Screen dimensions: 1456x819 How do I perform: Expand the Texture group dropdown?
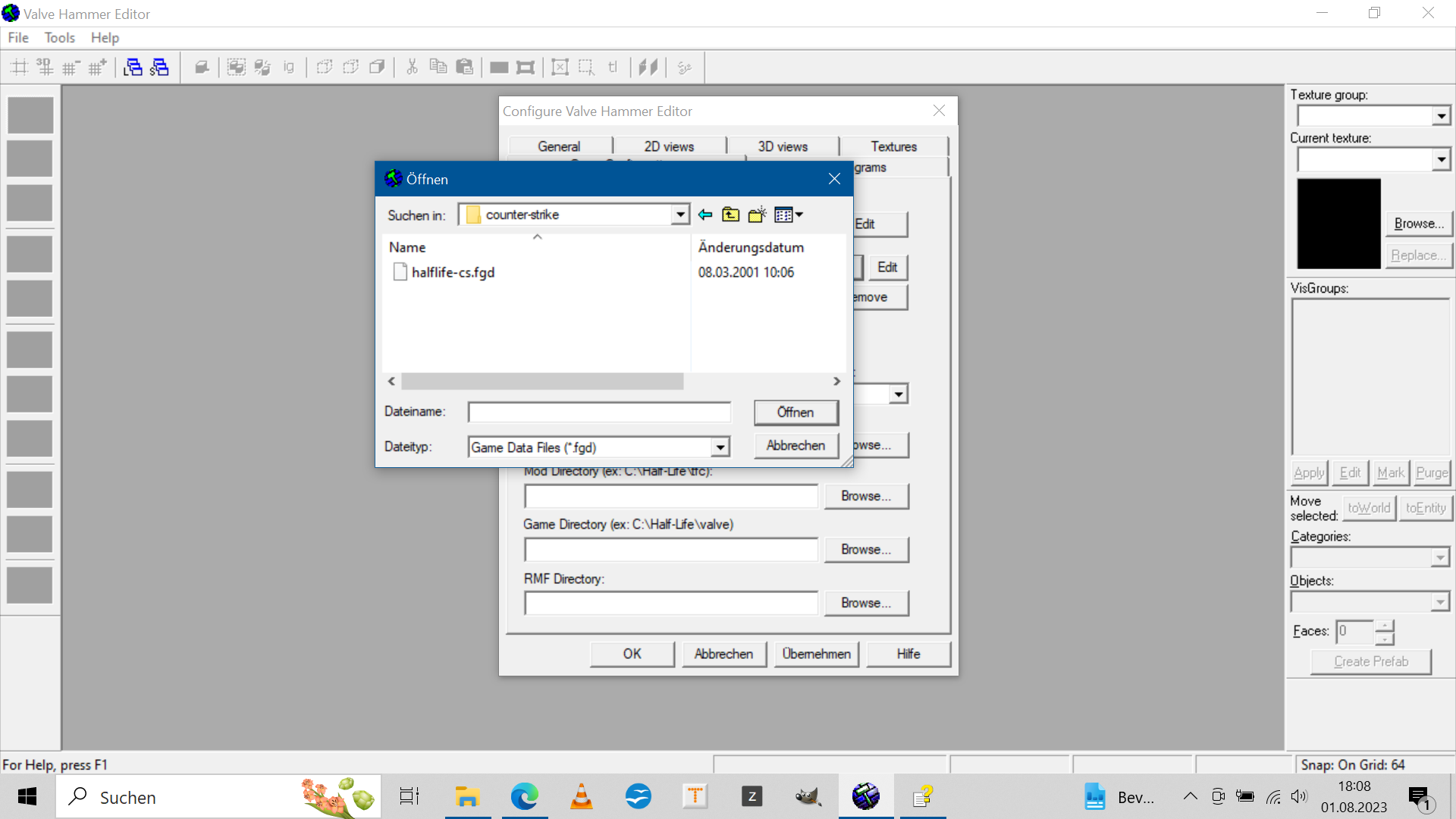click(1441, 116)
